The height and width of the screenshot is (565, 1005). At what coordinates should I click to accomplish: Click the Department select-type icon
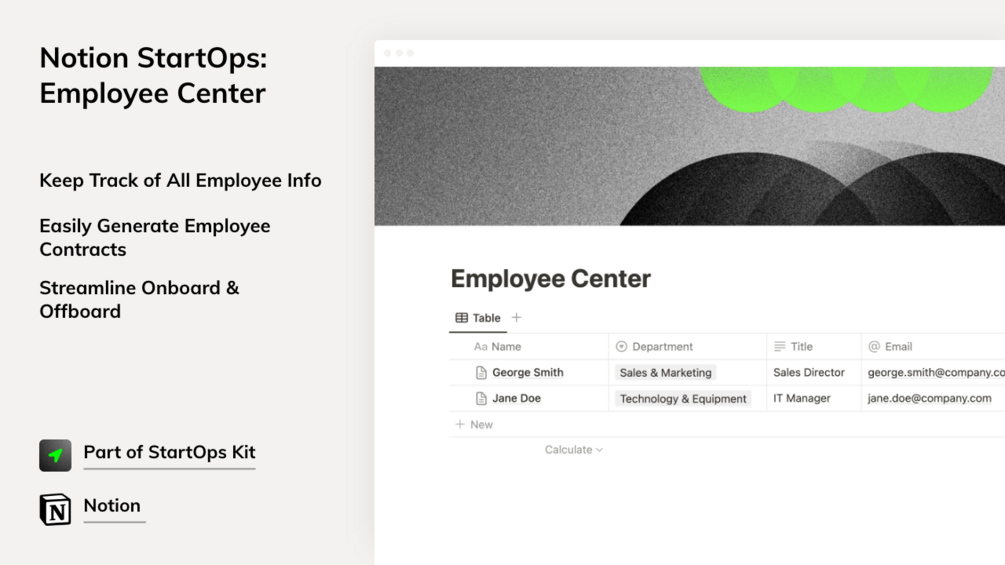621,347
